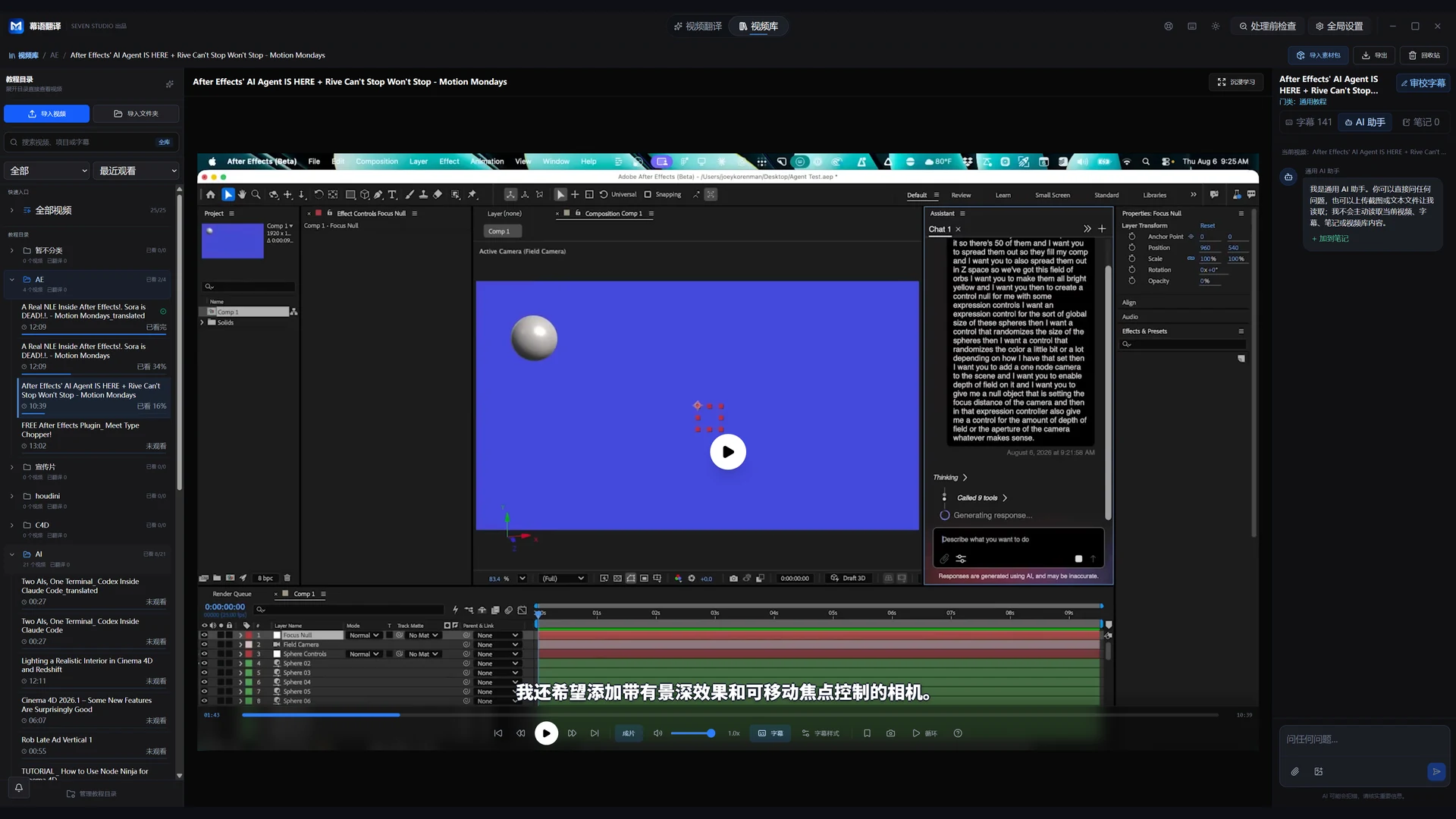Click the large play overlay on the video
The width and height of the screenshot is (1456, 819).
728,452
